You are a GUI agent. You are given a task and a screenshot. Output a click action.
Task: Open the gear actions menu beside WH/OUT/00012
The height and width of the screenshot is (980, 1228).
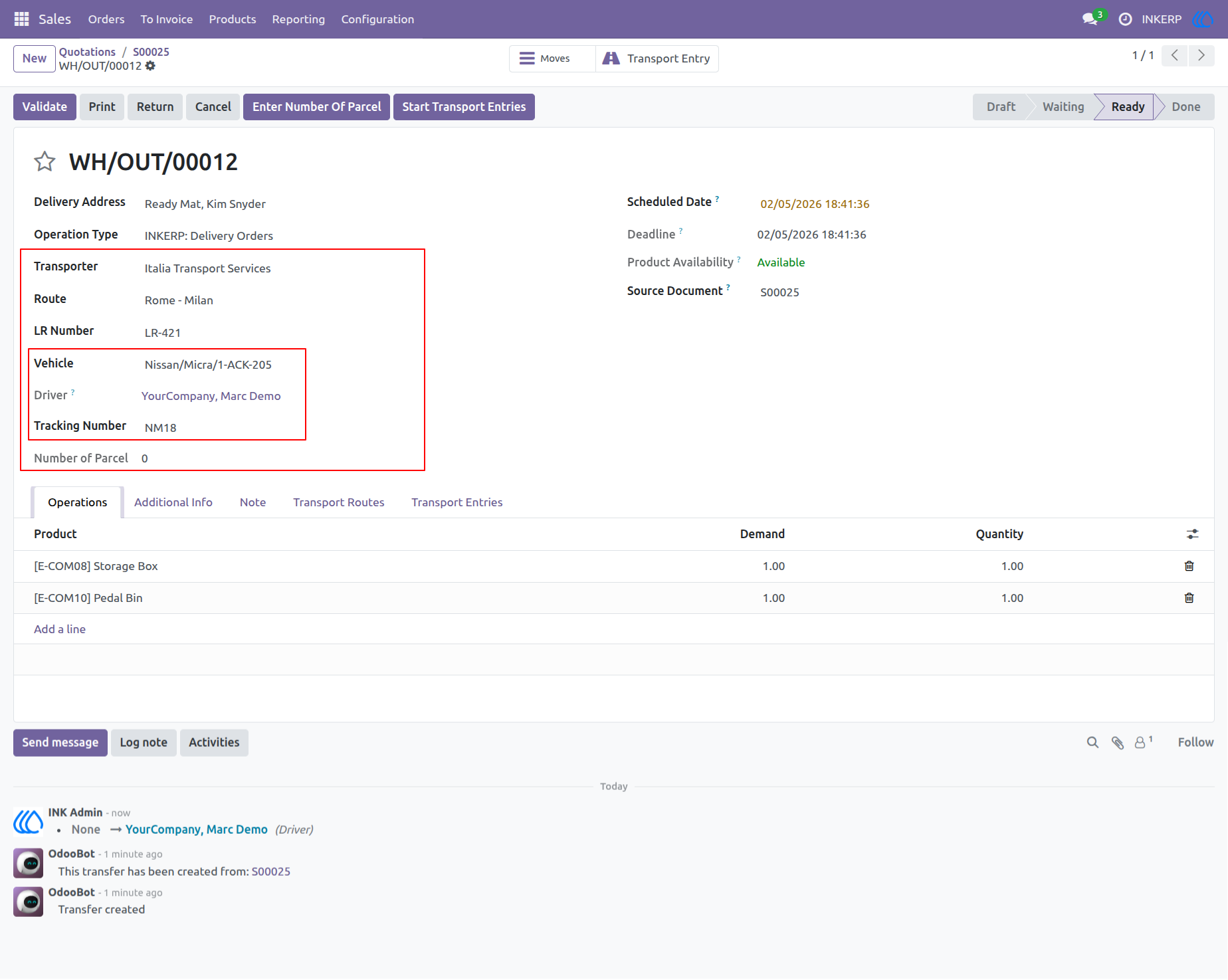(x=150, y=66)
